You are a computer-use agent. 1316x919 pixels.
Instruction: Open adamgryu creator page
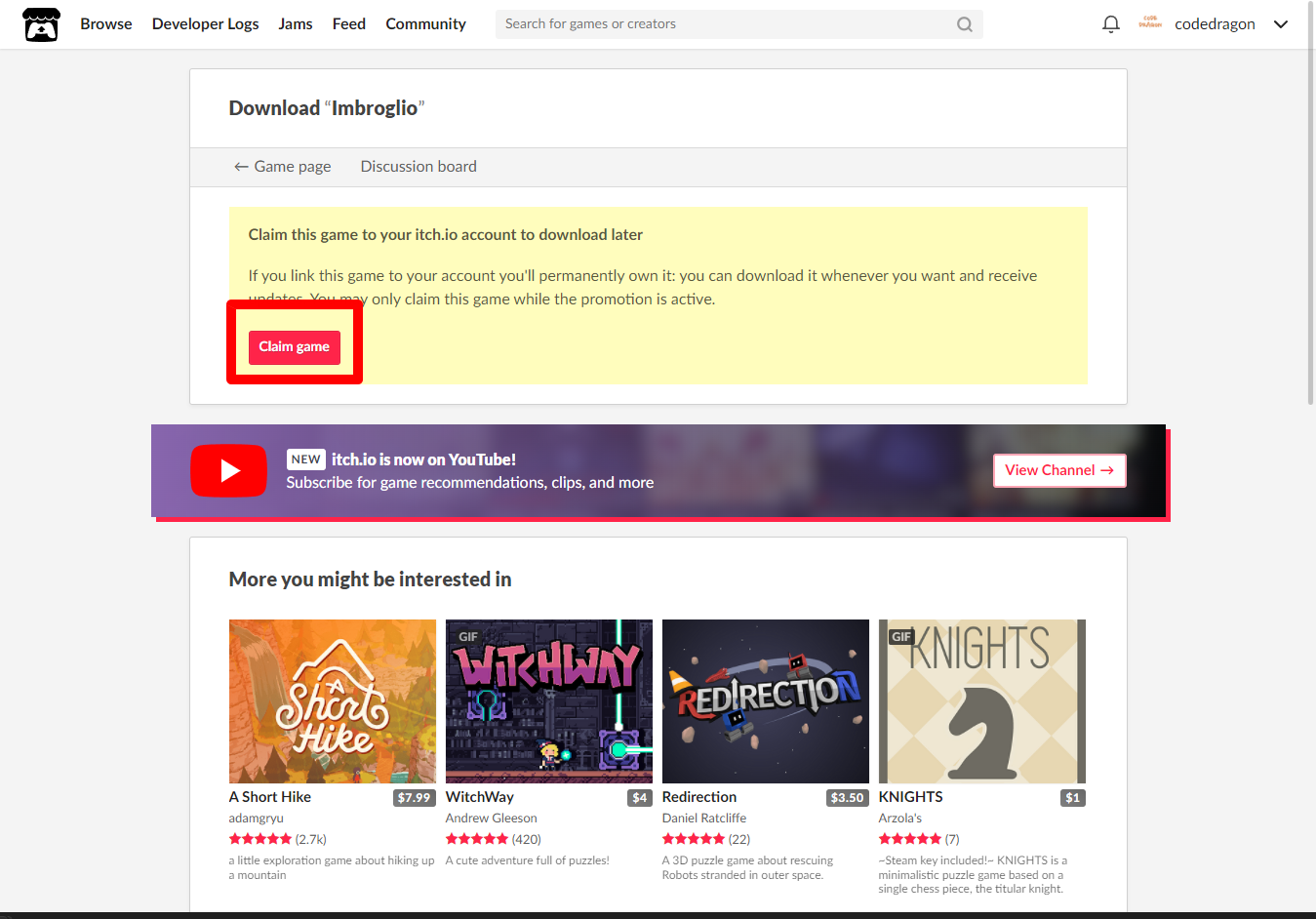coord(257,819)
